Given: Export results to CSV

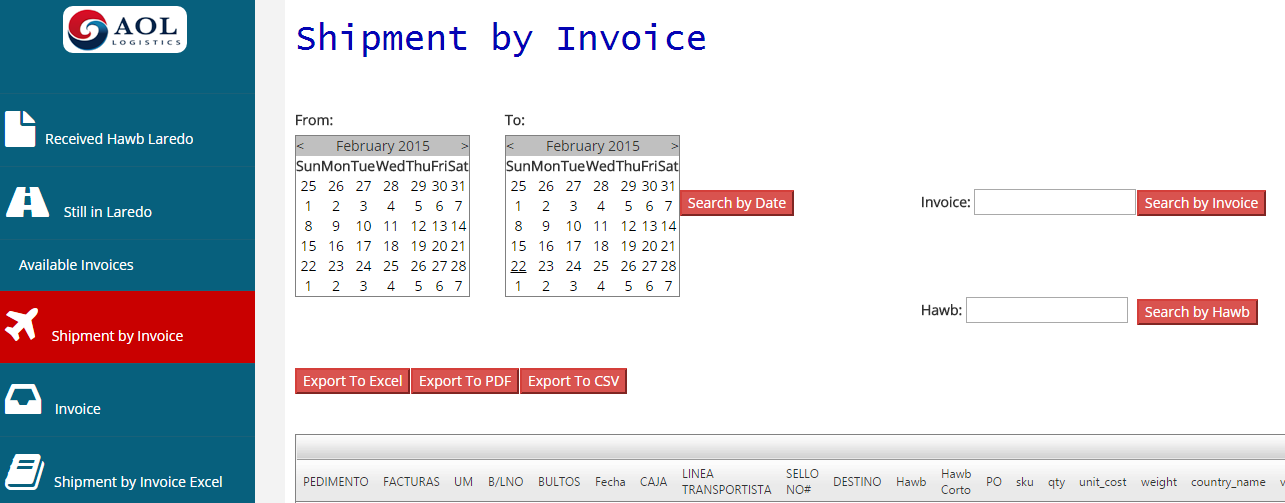Looking at the screenshot, I should pyautogui.click(x=573, y=381).
